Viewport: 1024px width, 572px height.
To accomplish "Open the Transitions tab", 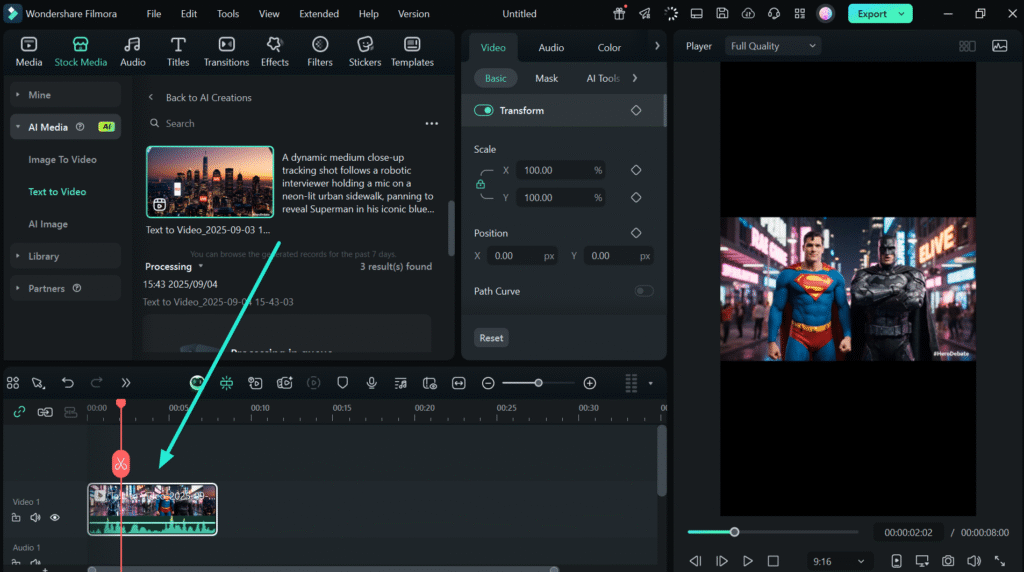I will click(226, 52).
